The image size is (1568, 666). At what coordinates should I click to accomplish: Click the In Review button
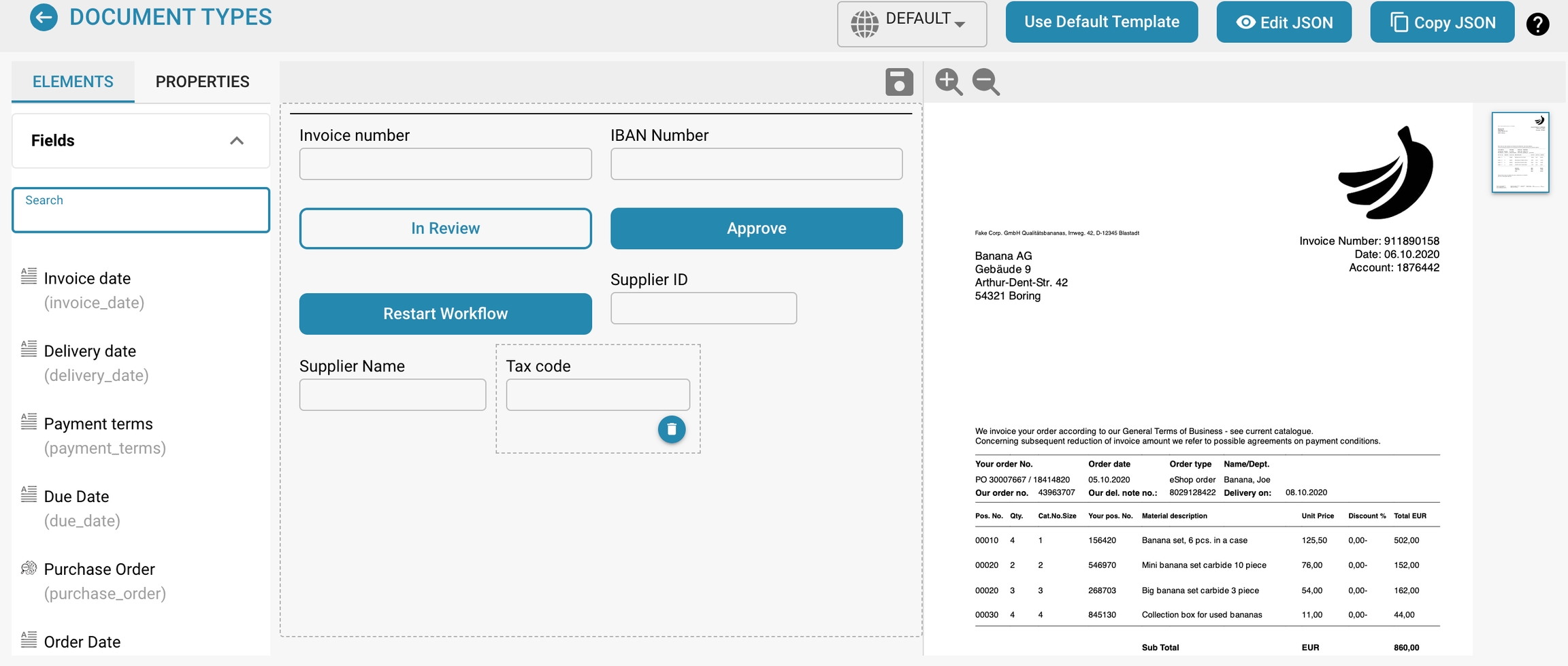(x=445, y=229)
